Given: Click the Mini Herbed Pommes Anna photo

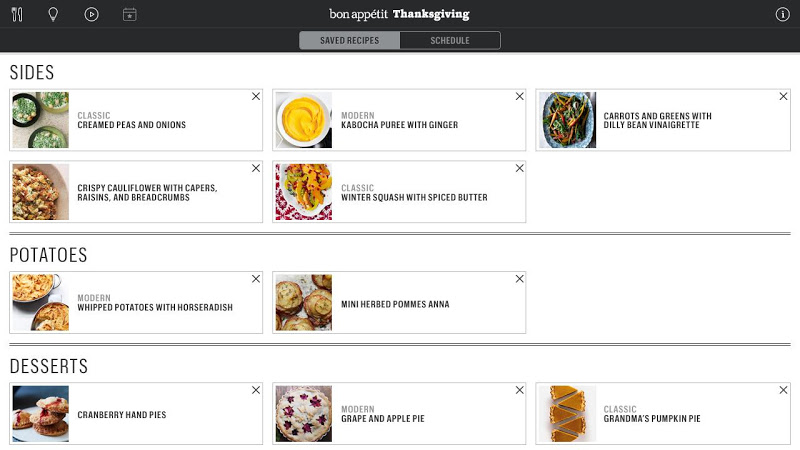Looking at the screenshot, I should [x=304, y=303].
